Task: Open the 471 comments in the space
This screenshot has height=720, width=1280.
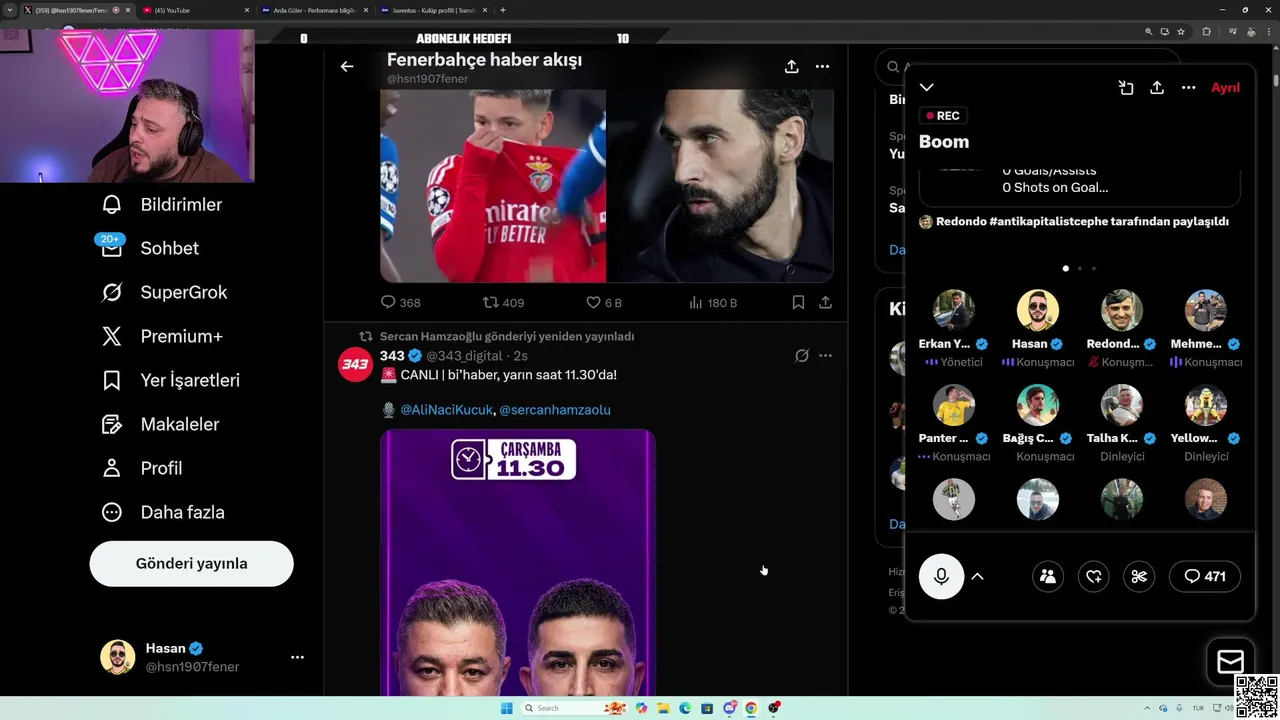Action: pyautogui.click(x=1204, y=576)
